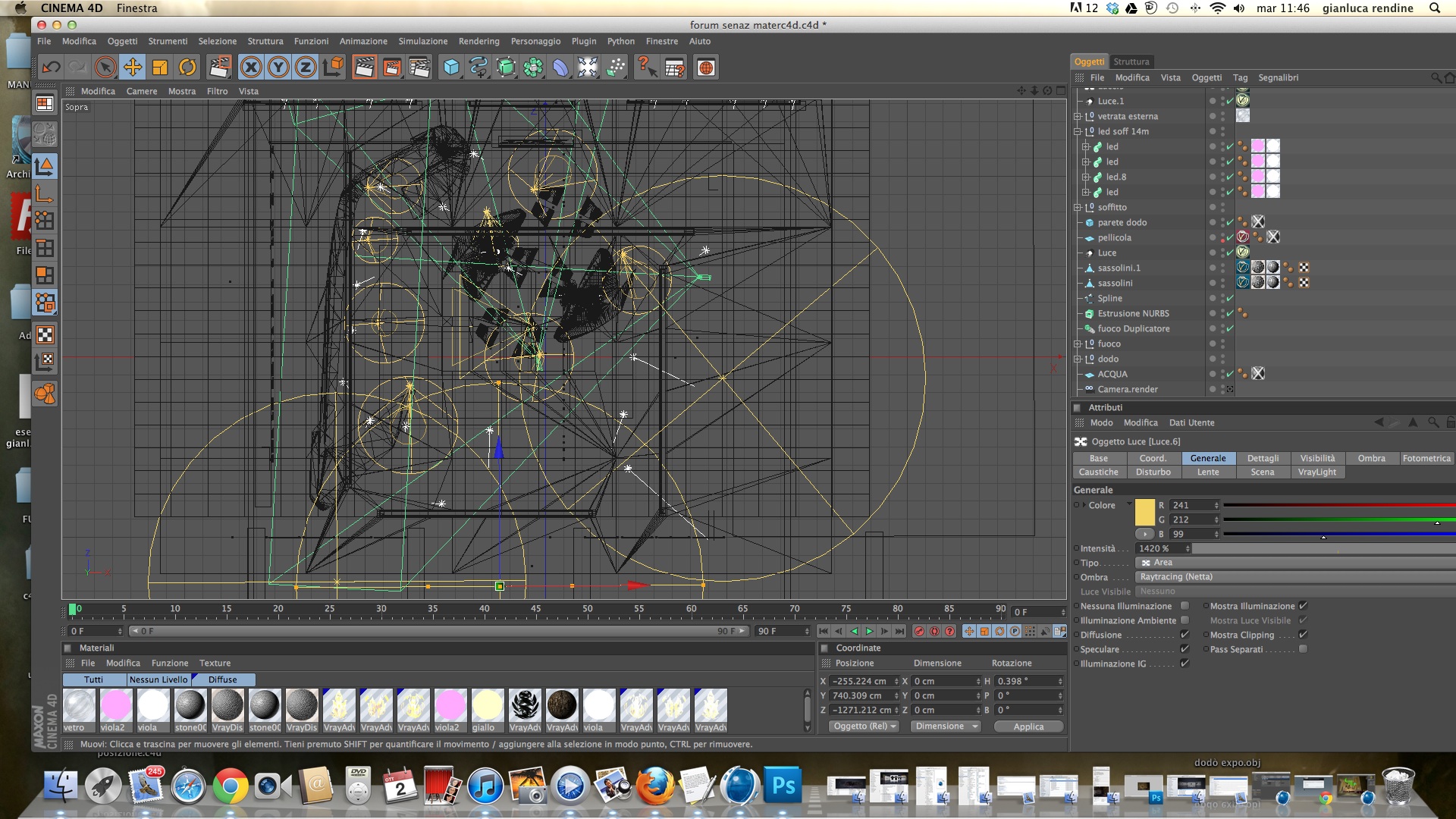Select the giallo material thumbnail
1456x819 pixels.
click(487, 705)
